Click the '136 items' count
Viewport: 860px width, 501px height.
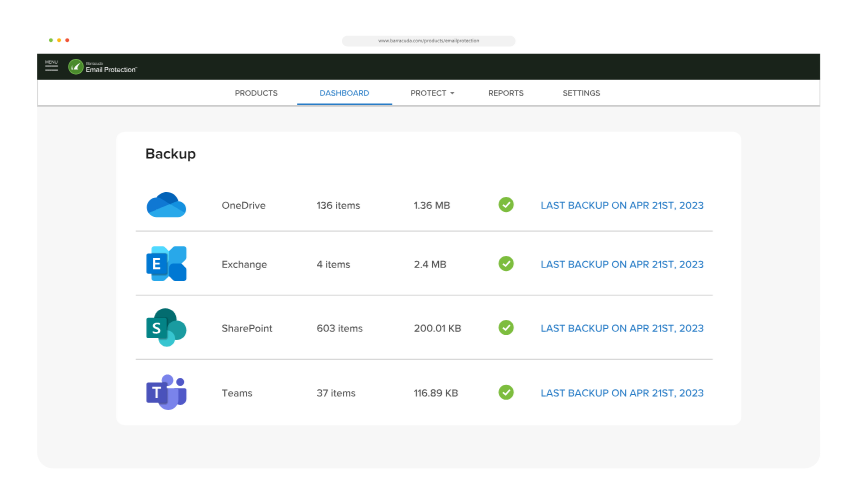(338, 205)
